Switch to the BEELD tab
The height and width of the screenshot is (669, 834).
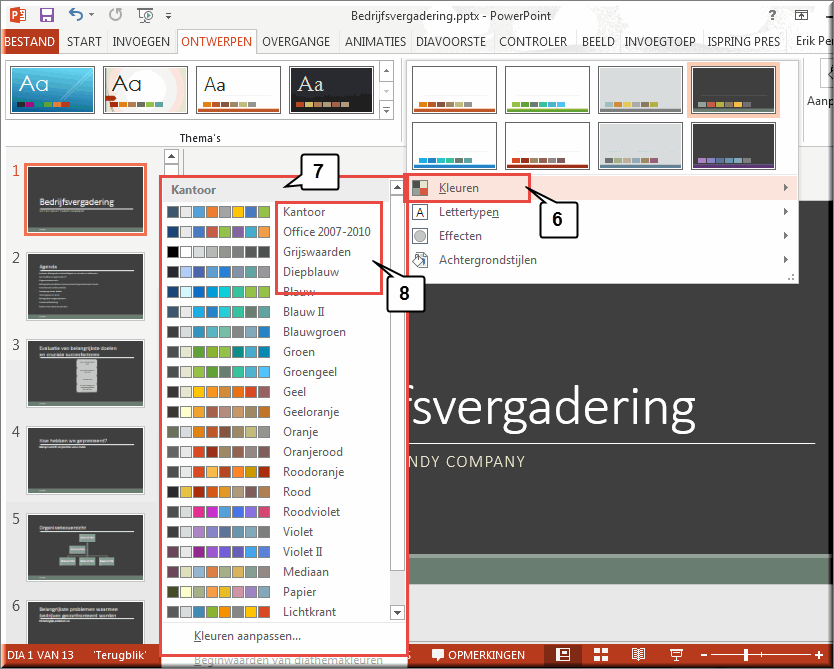click(598, 41)
